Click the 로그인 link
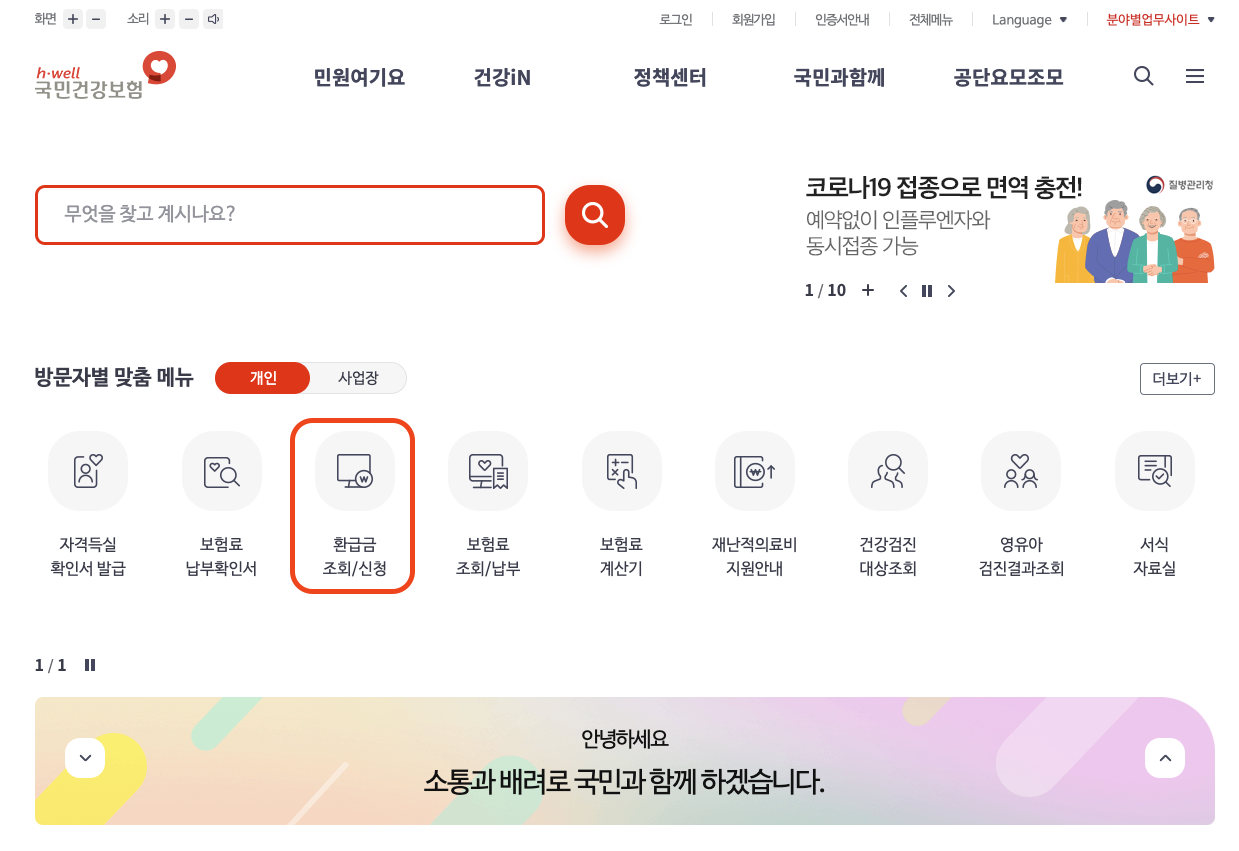1239x851 pixels. (x=675, y=18)
